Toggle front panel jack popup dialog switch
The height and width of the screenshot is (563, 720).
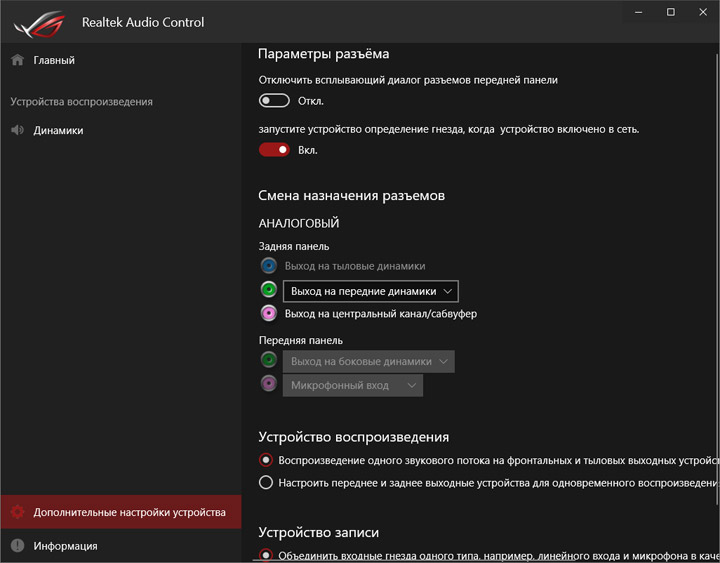click(x=274, y=101)
